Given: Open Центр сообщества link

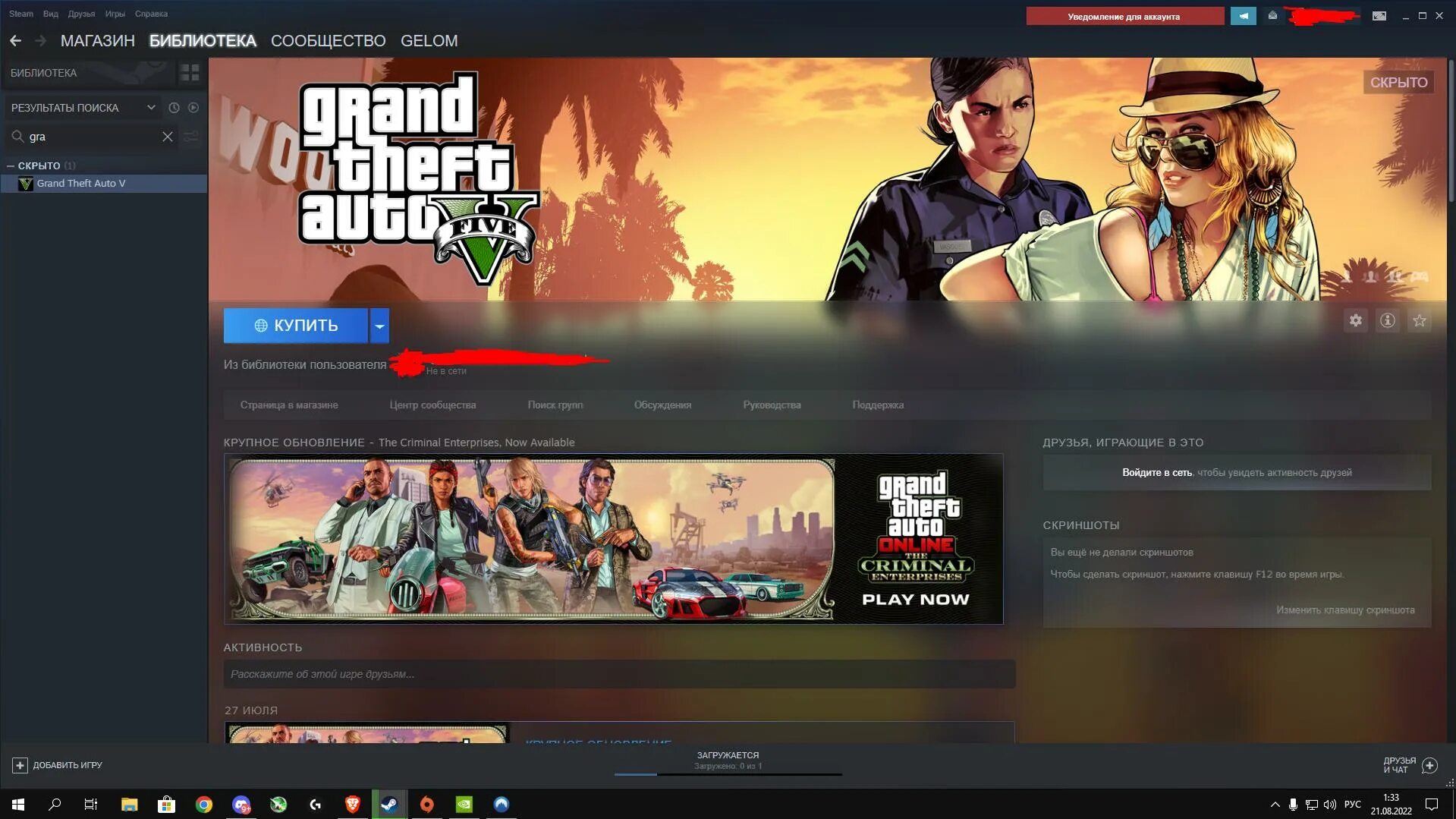Looking at the screenshot, I should (x=432, y=405).
